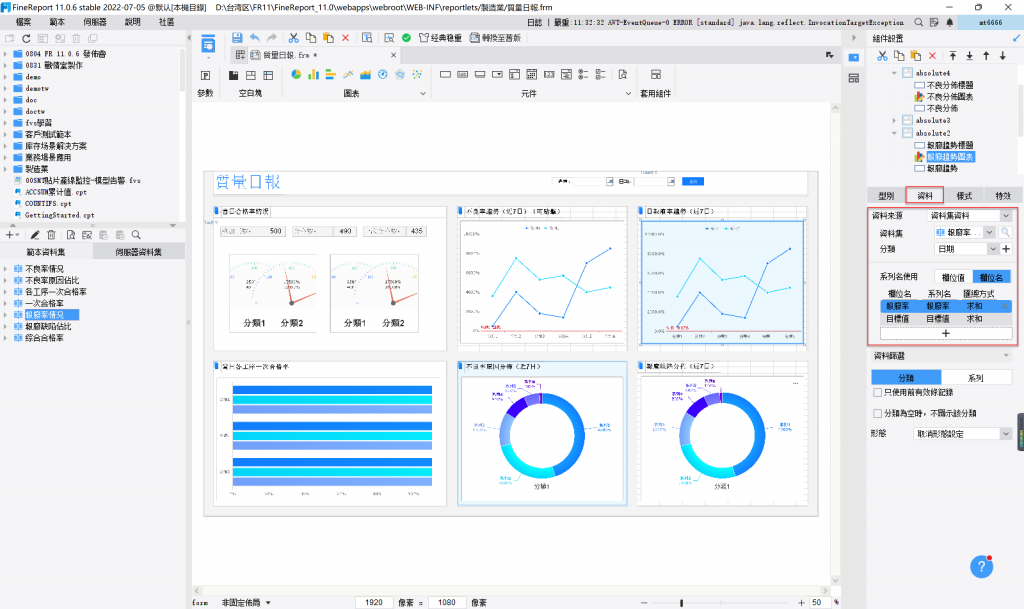The height and width of the screenshot is (609, 1024).
Task: Open the 分類 日期 dropdown
Action: click(x=967, y=249)
